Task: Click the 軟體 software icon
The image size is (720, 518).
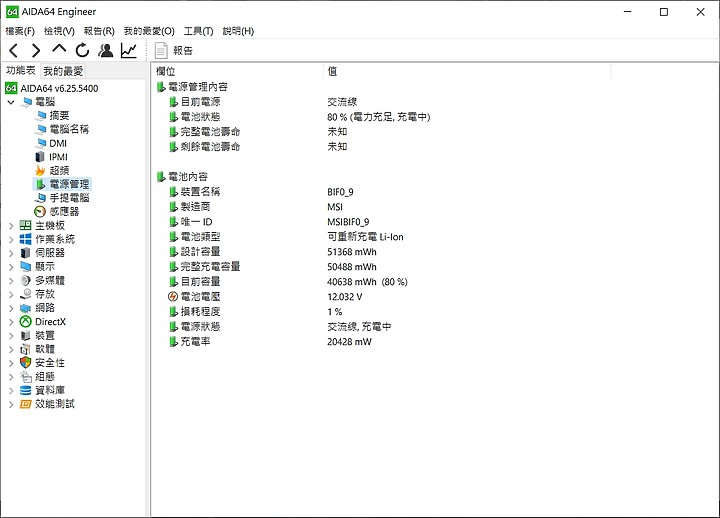Action: (26, 349)
